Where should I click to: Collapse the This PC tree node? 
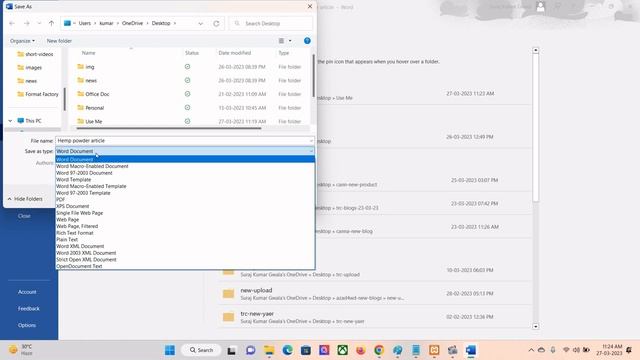10,121
